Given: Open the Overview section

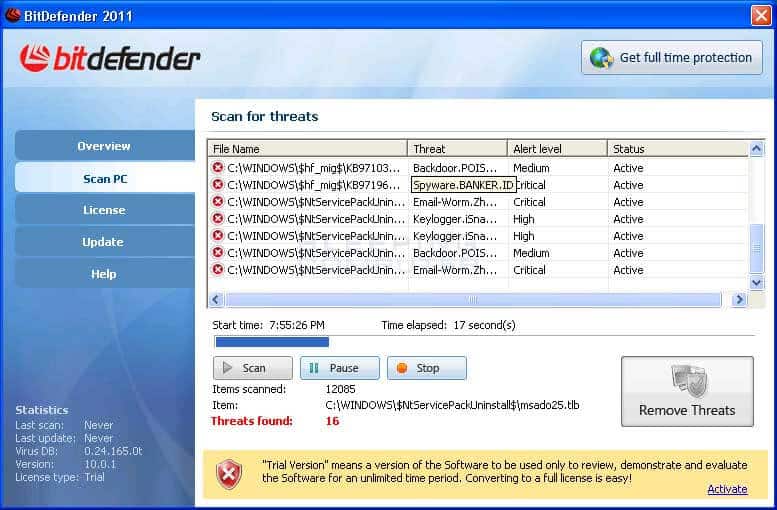Looking at the screenshot, I should point(104,146).
